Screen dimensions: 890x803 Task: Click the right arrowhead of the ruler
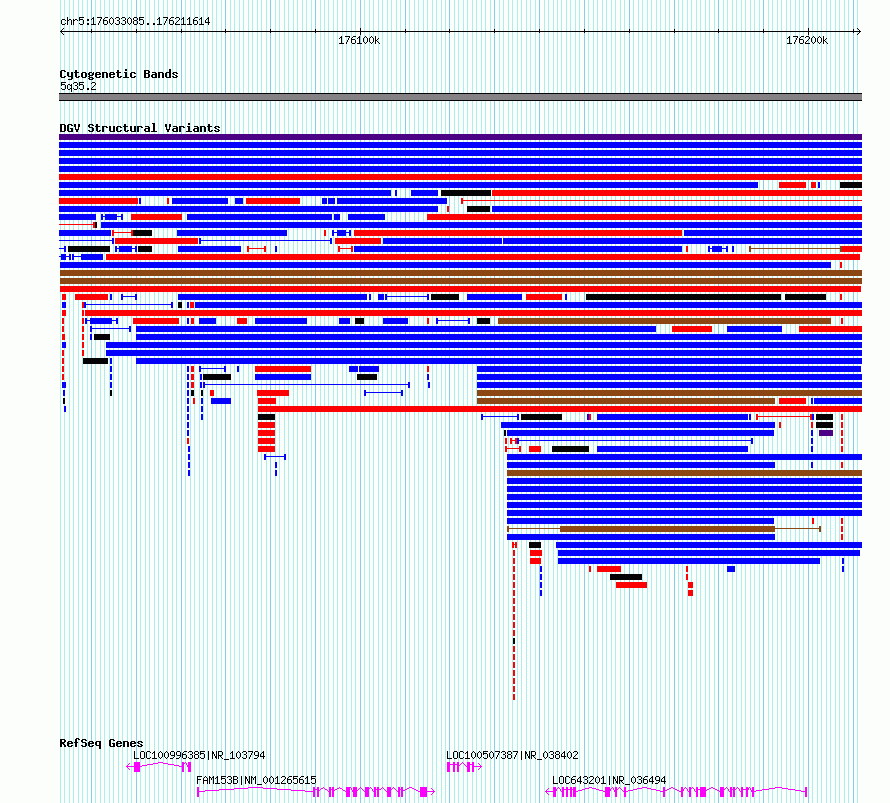859,31
